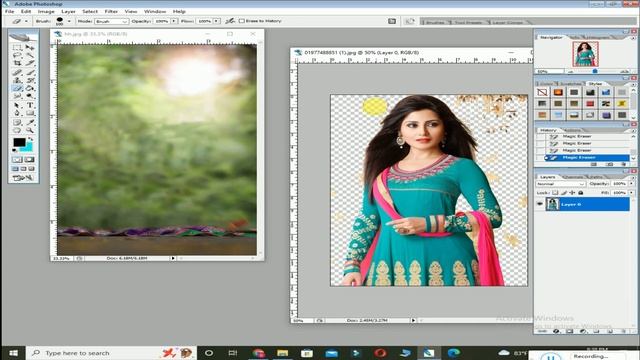Open the Flow slider arrow in options bar
The height and width of the screenshot is (360, 640).
pos(216,21)
